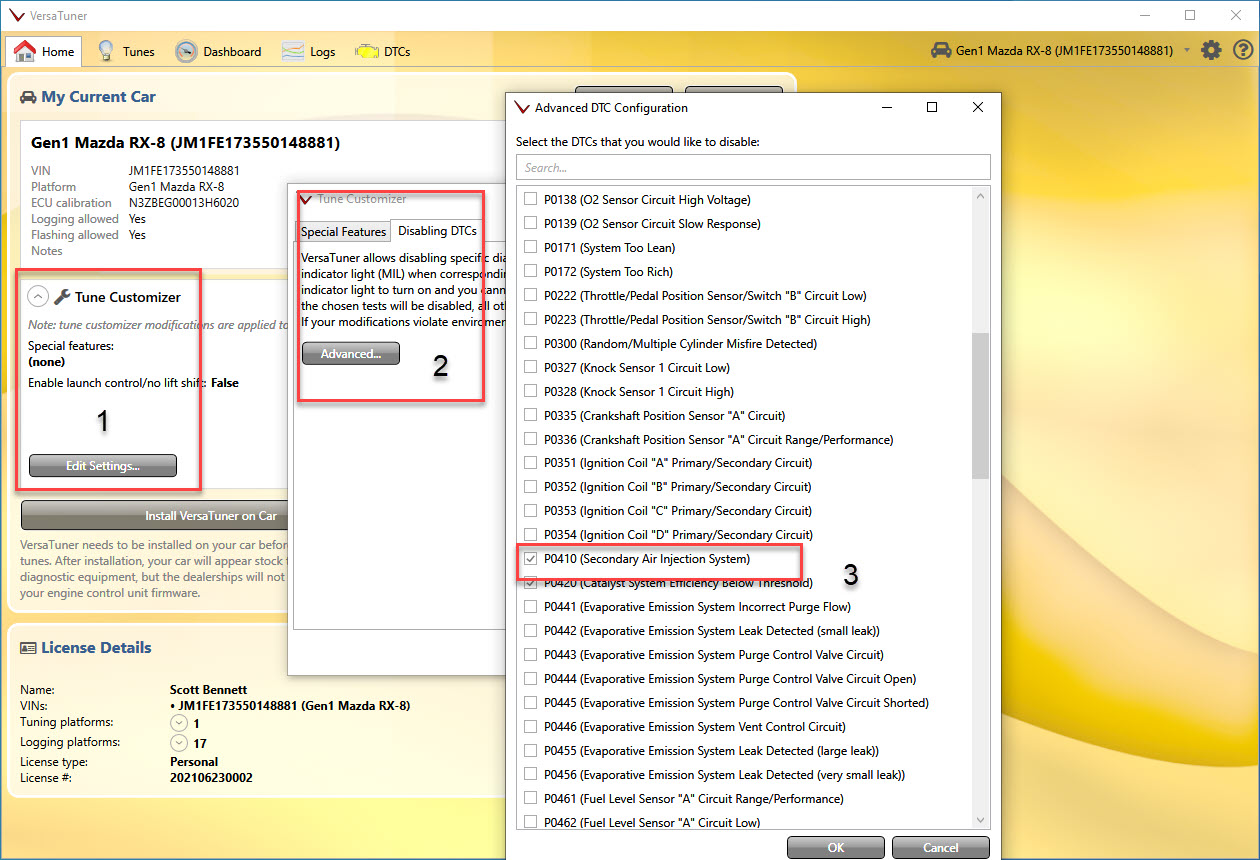Cancel the Advanced DTC Configuration dialog
Screen dimensions: 1260x860
tap(940, 848)
